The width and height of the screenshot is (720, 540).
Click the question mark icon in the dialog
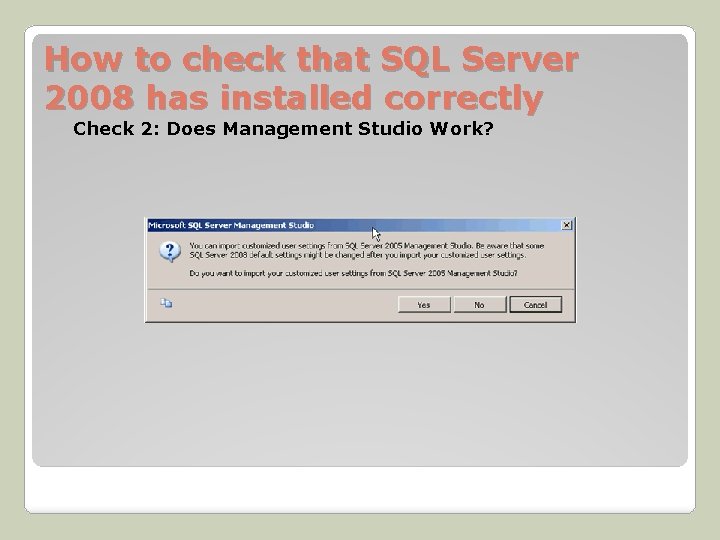[170, 251]
